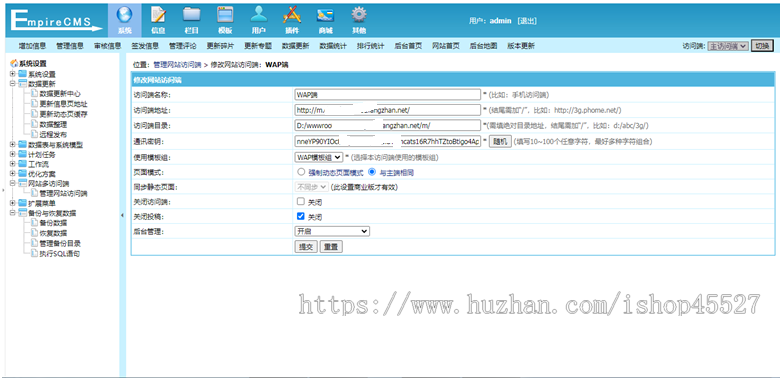This screenshot has height=380, width=782.
Task: Open 管理信息 in the shortcut bar
Action: click(70, 46)
